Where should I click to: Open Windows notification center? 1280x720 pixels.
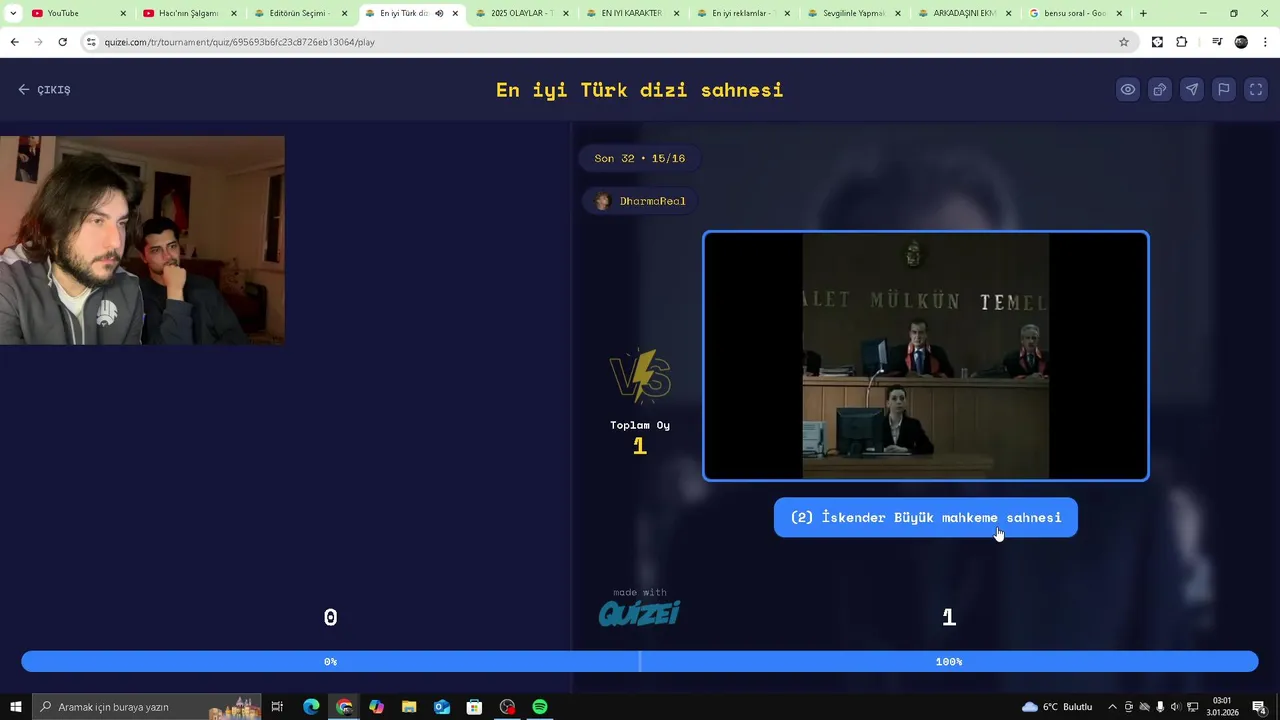point(1260,707)
